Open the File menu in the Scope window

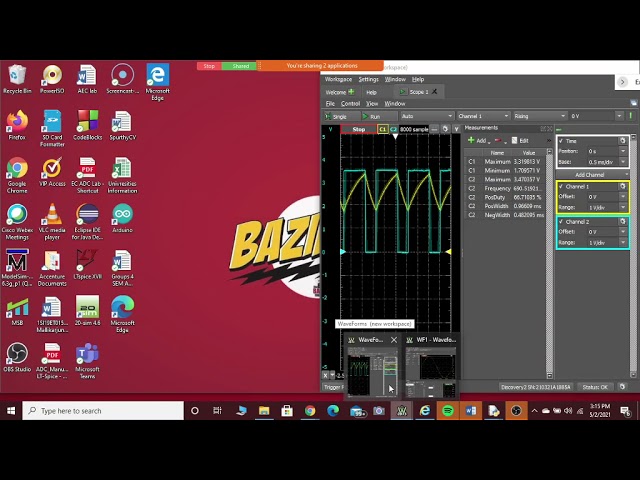330,104
